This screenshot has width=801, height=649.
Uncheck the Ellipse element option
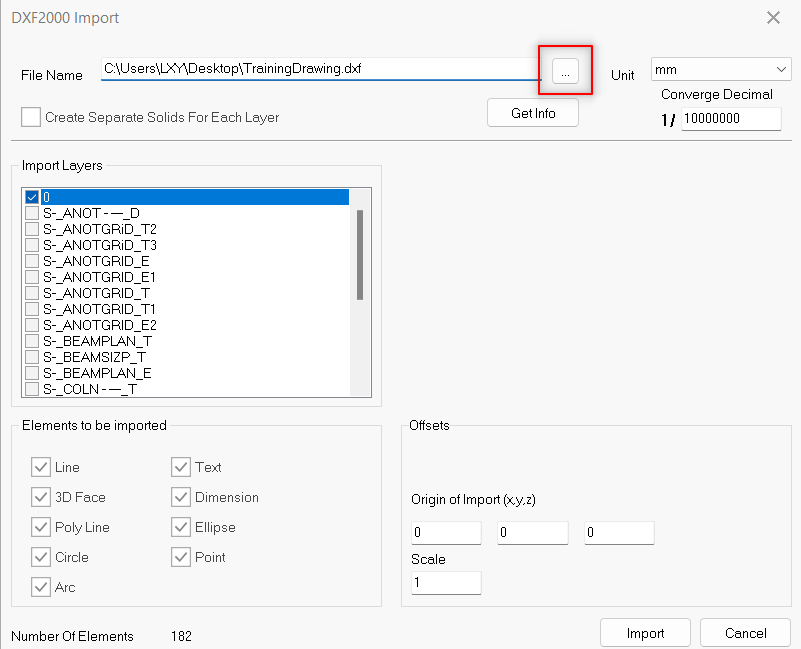(x=181, y=527)
